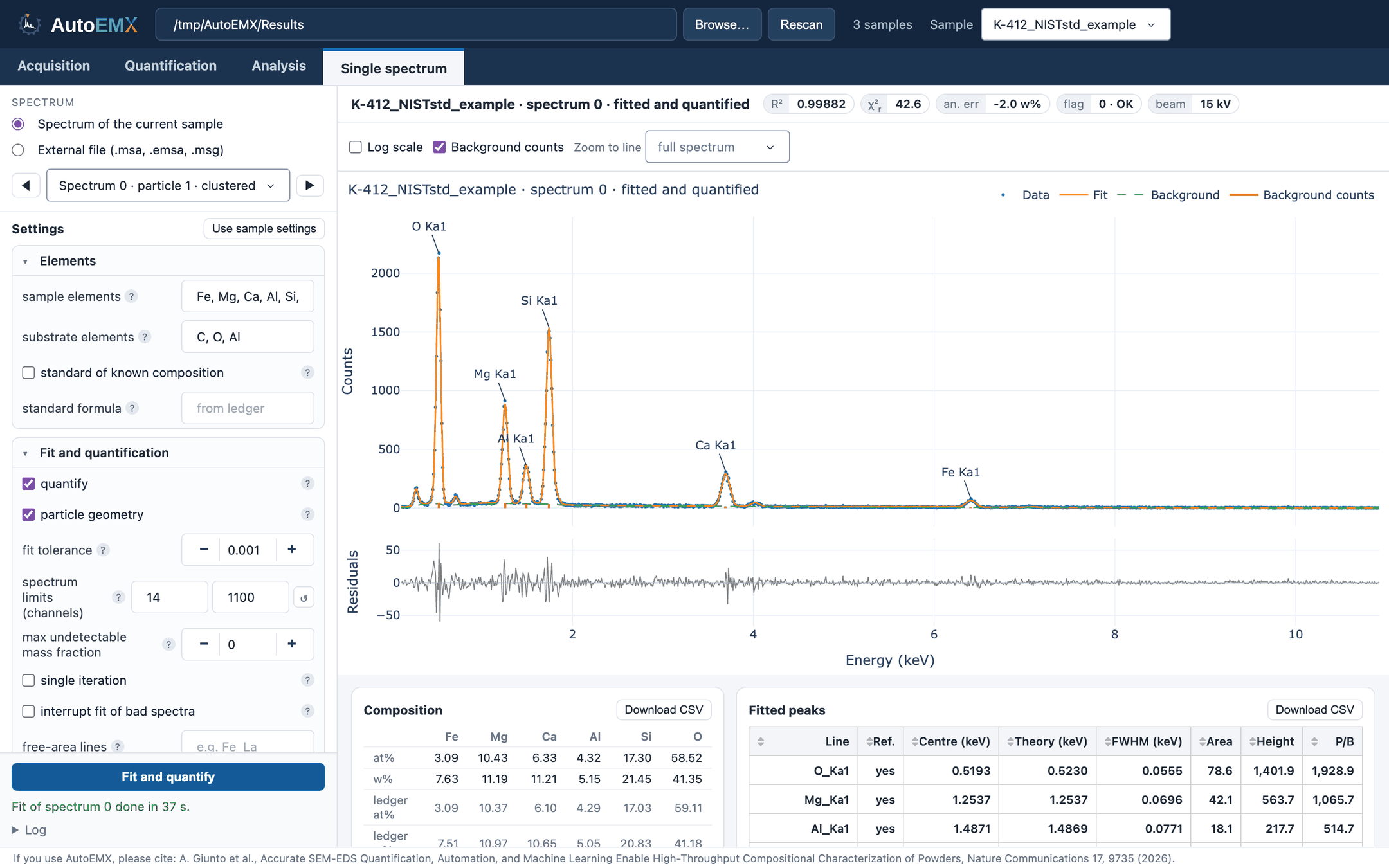This screenshot has width=1389, height=868.
Task: Open Spectrum 0 particle 1 dropdown
Action: 168,186
